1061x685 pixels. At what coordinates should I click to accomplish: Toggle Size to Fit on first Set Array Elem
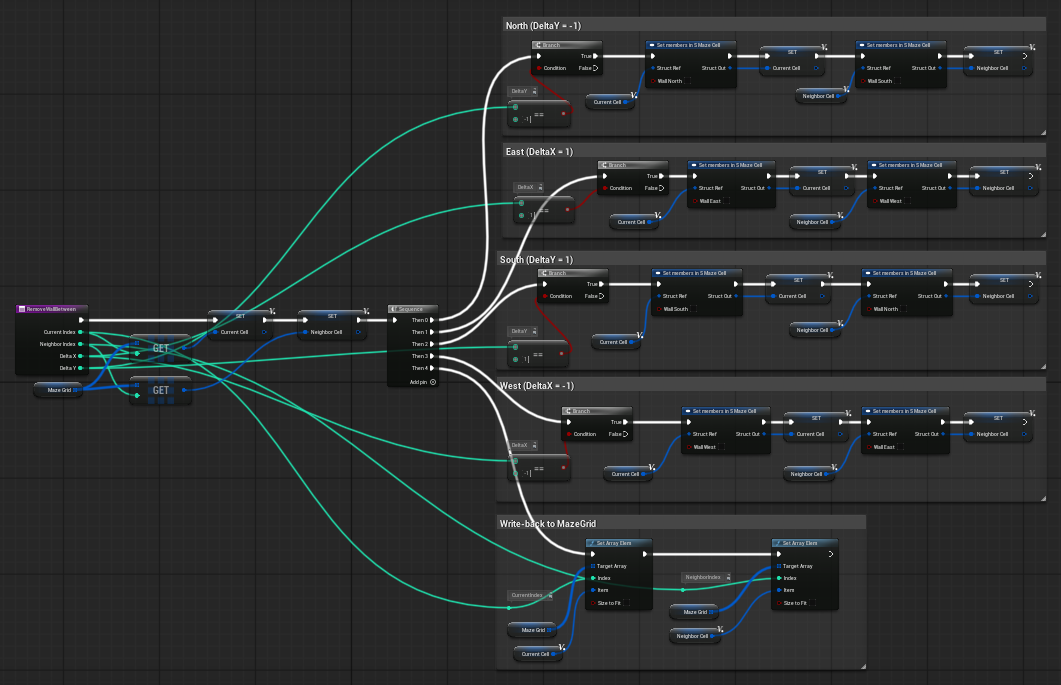click(626, 602)
